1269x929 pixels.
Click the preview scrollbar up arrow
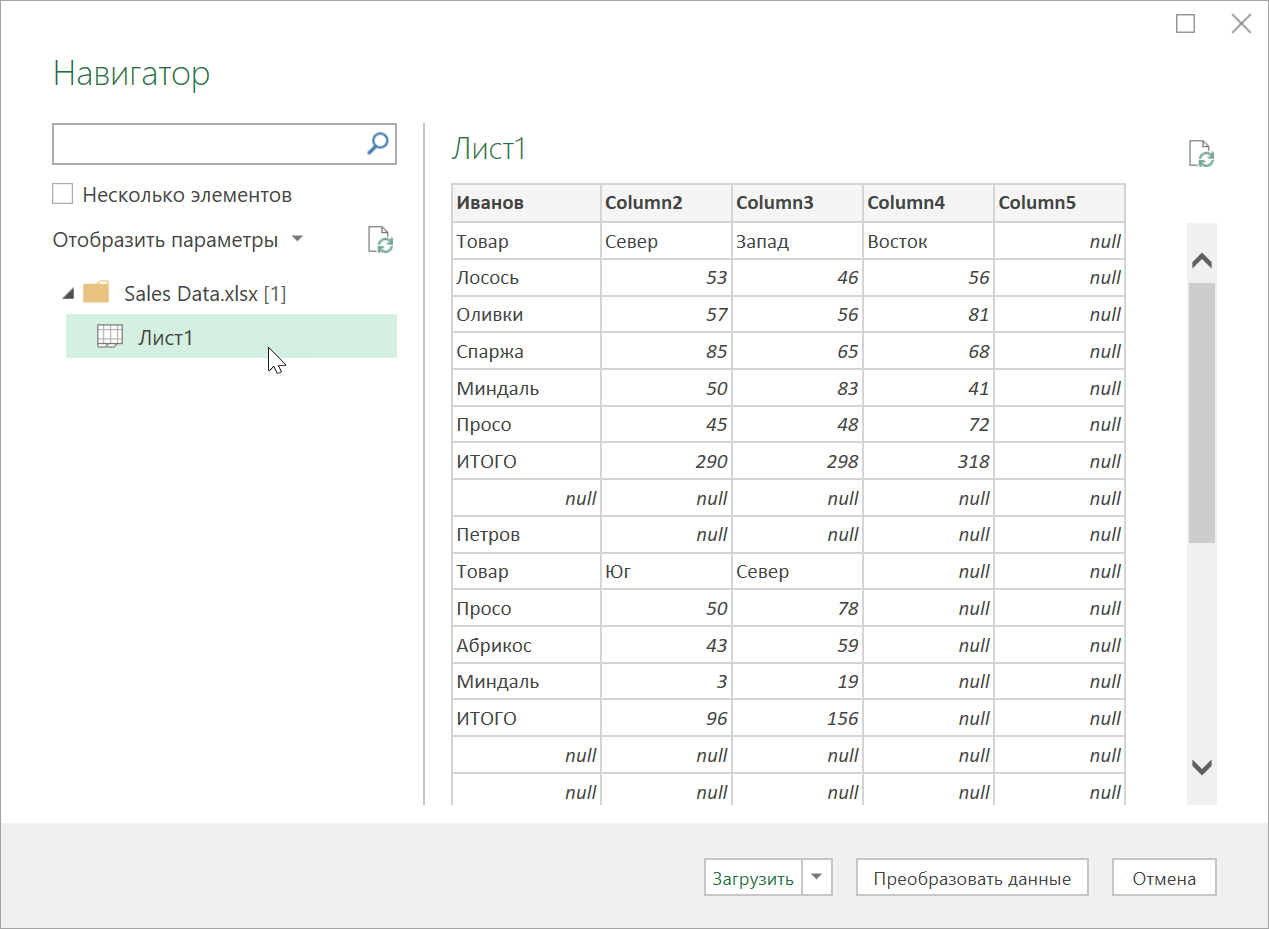click(1202, 261)
